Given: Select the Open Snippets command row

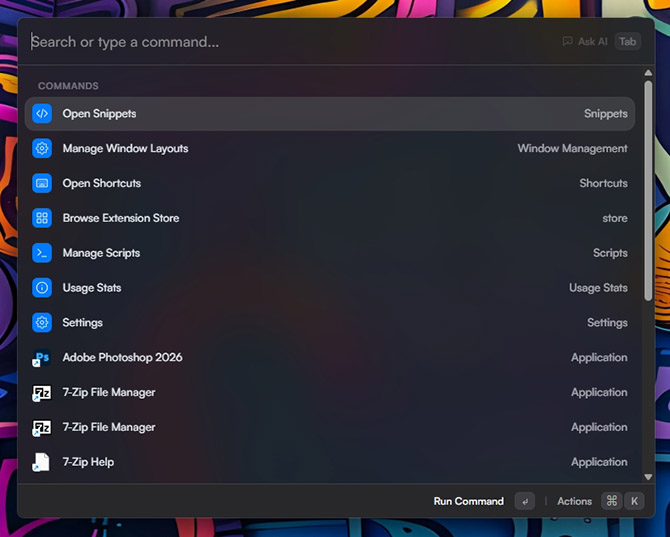Looking at the screenshot, I should [x=330, y=114].
